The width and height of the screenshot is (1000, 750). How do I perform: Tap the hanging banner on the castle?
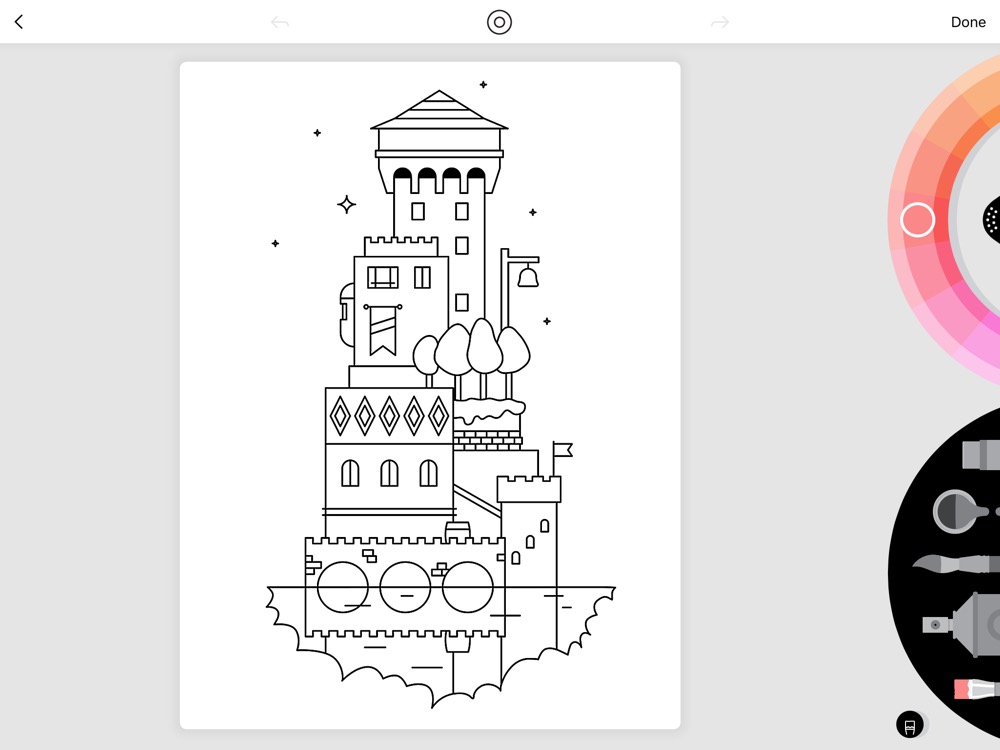(382, 331)
